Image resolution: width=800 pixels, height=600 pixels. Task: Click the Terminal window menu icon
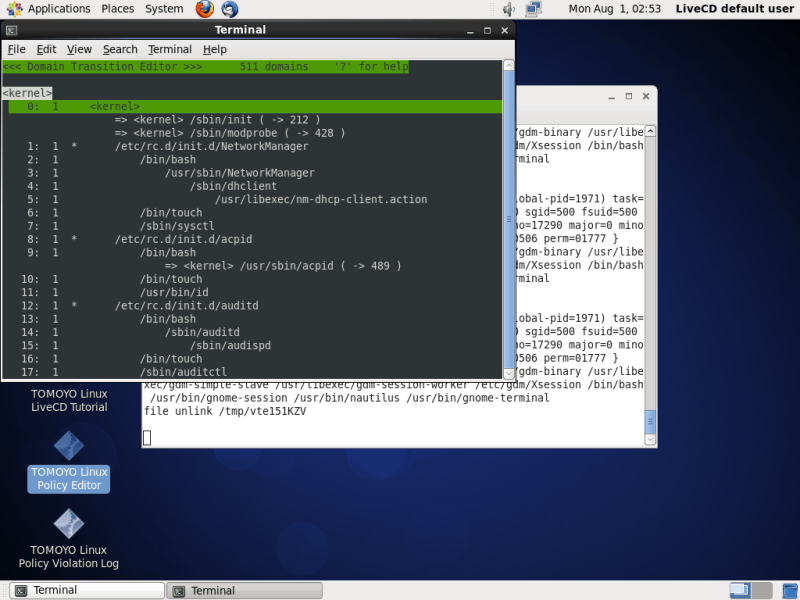pos(12,30)
